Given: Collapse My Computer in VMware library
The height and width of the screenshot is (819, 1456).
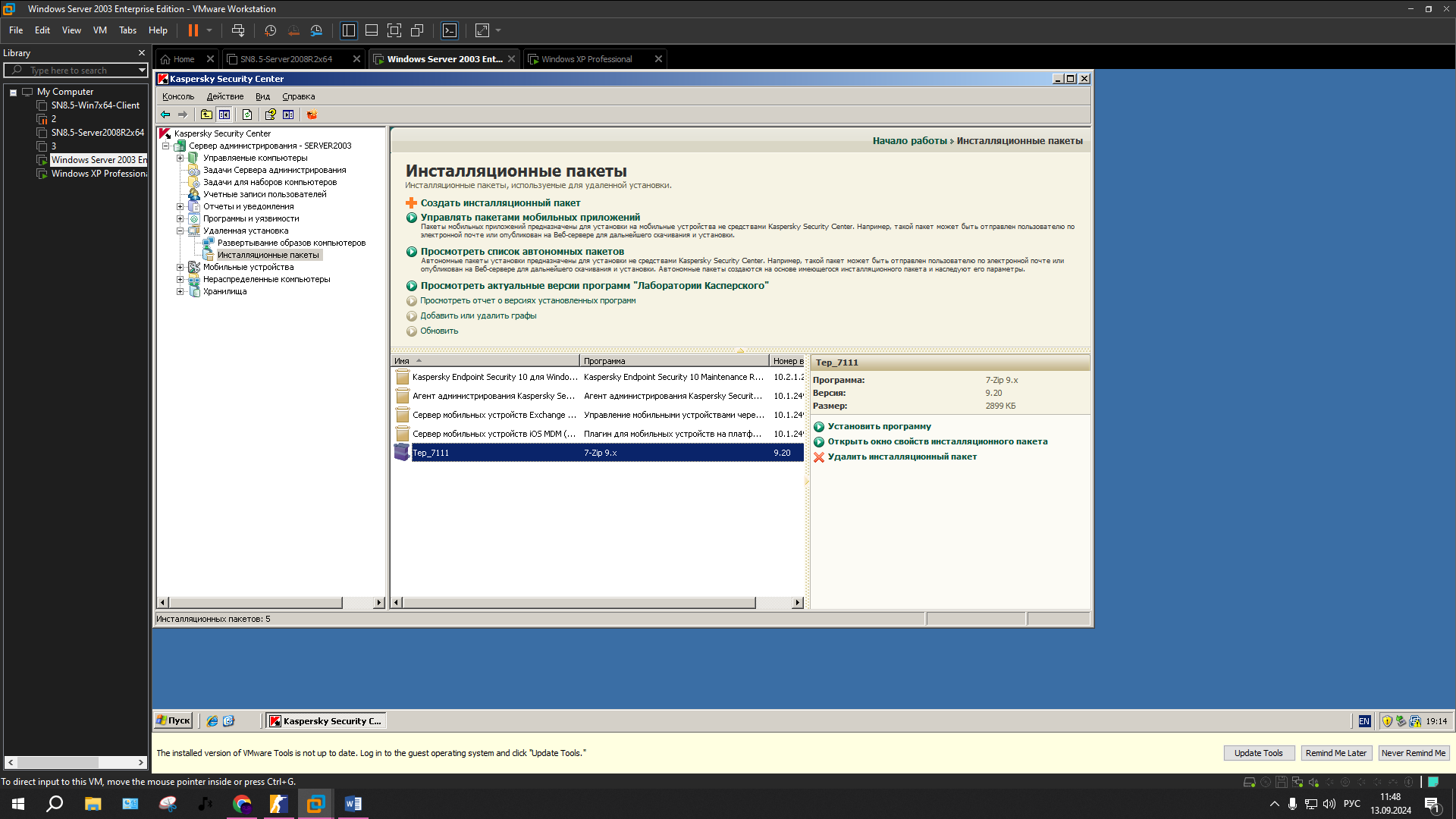Looking at the screenshot, I should point(13,92).
